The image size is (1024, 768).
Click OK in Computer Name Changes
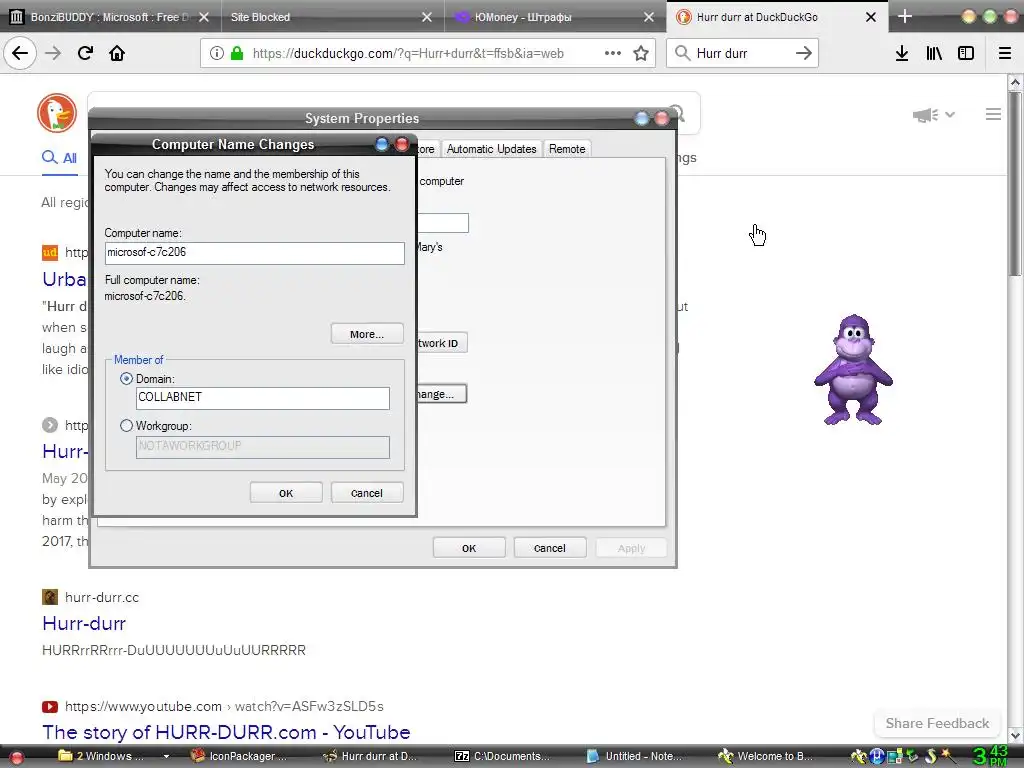click(x=286, y=492)
